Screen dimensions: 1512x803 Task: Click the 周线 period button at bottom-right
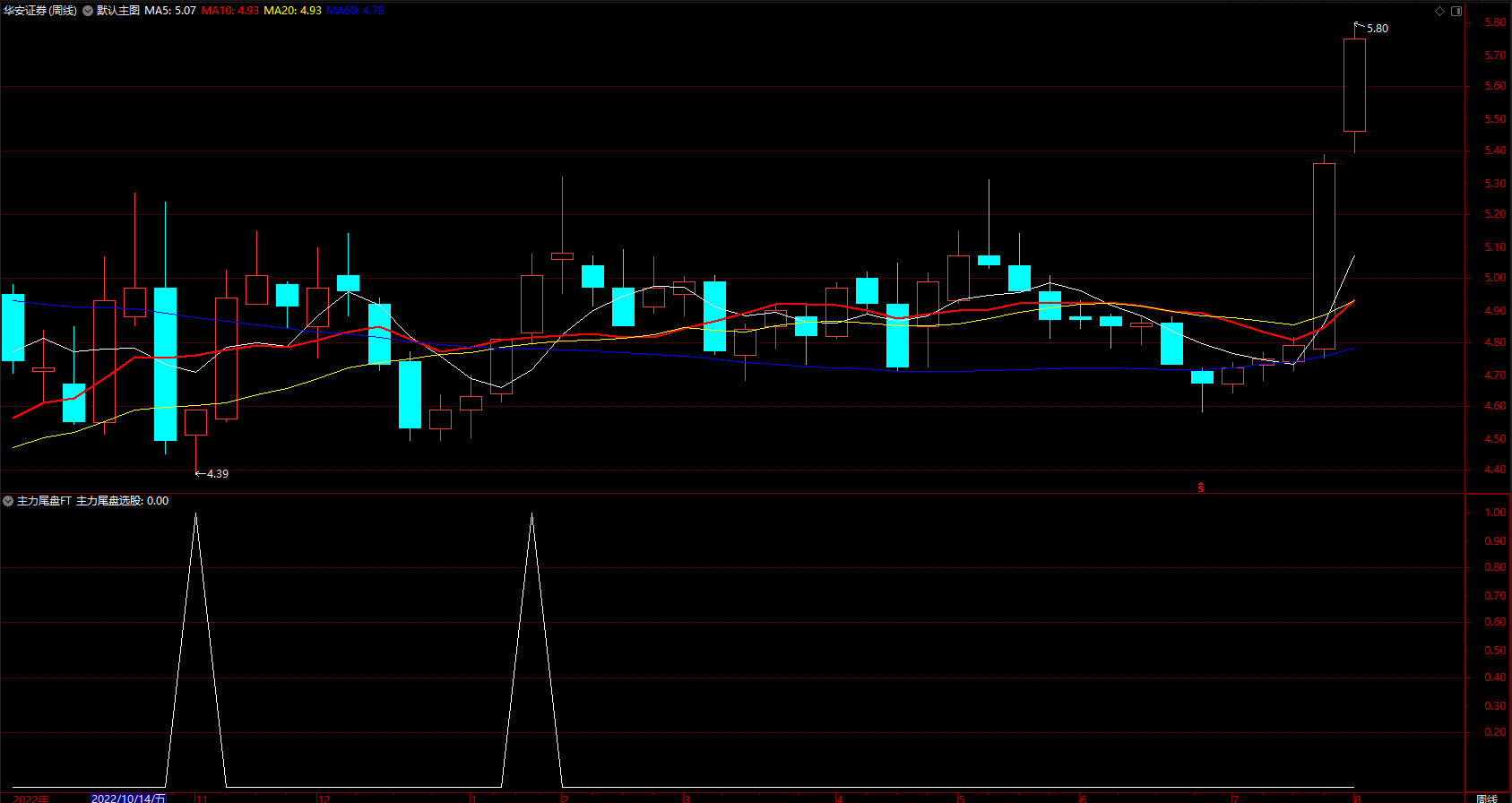[x=1487, y=798]
